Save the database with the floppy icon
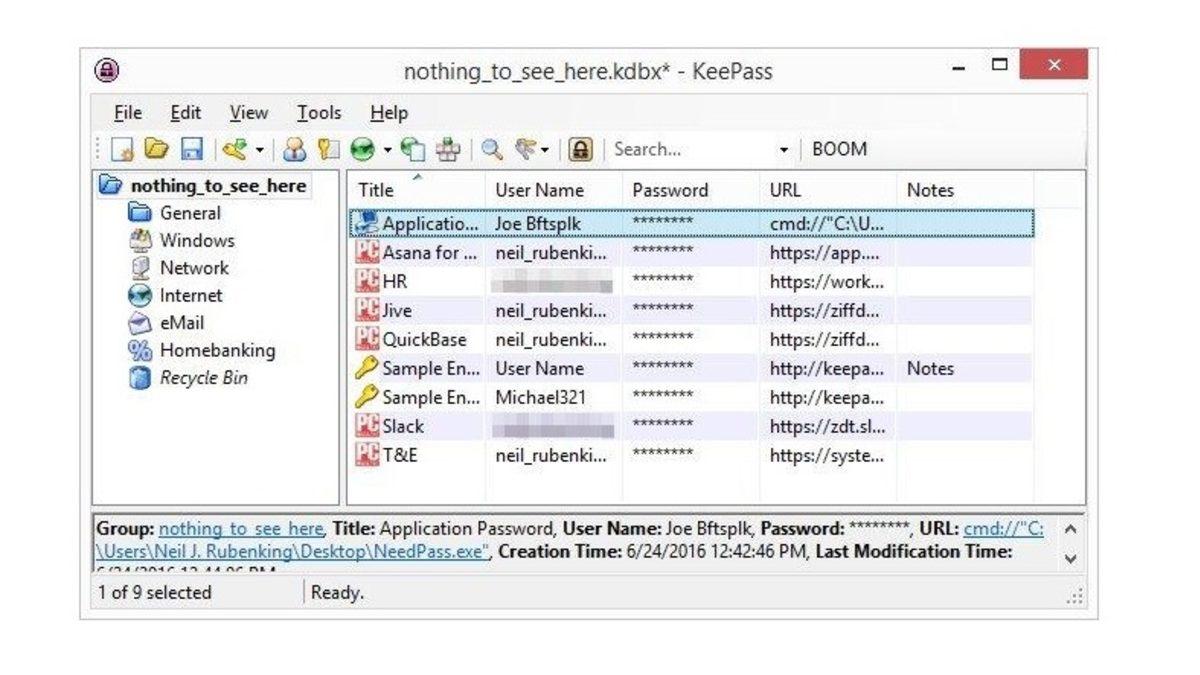The width and height of the screenshot is (1200, 675). (x=192, y=150)
